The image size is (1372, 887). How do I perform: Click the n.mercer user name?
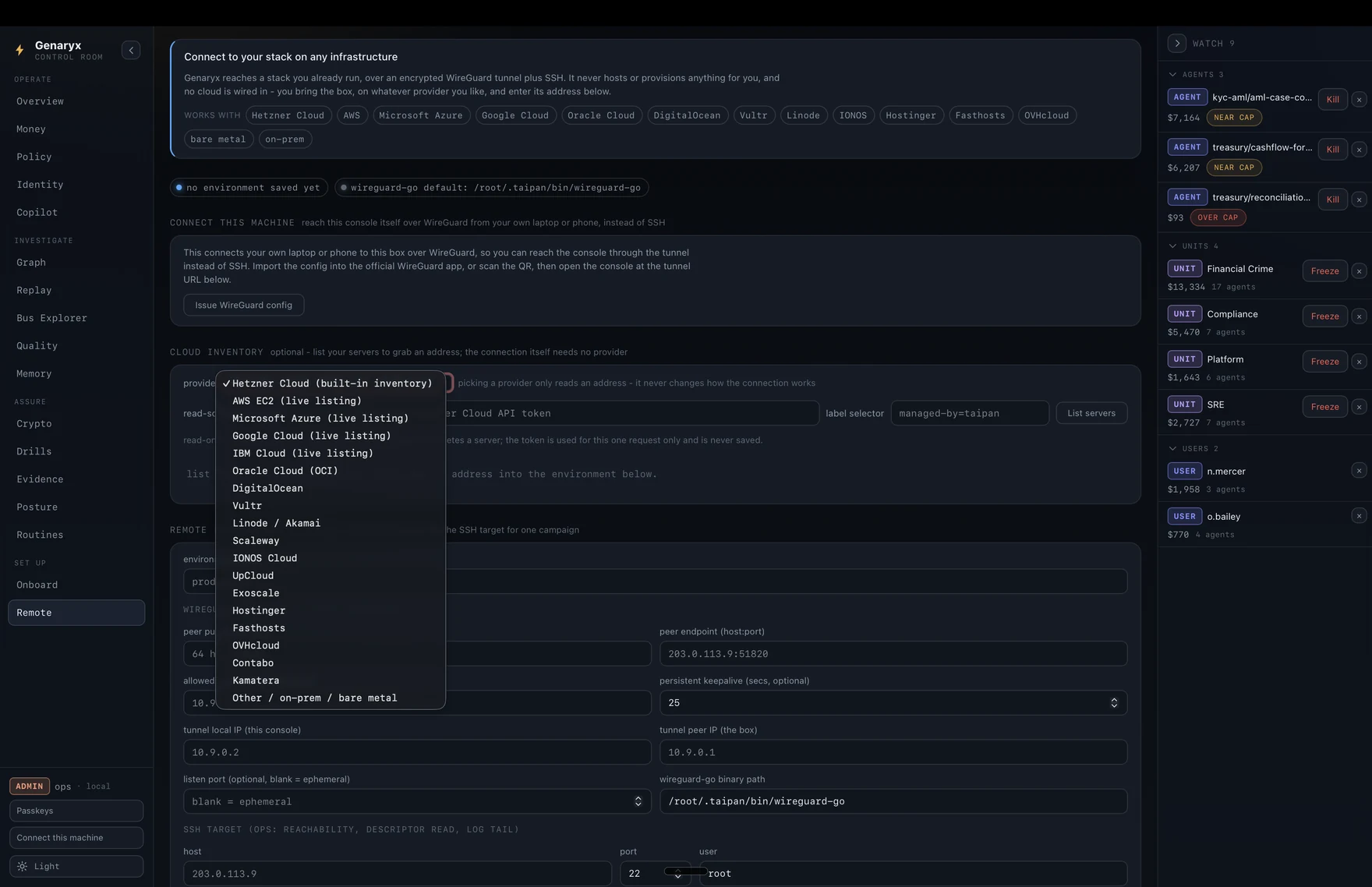[1226, 472]
